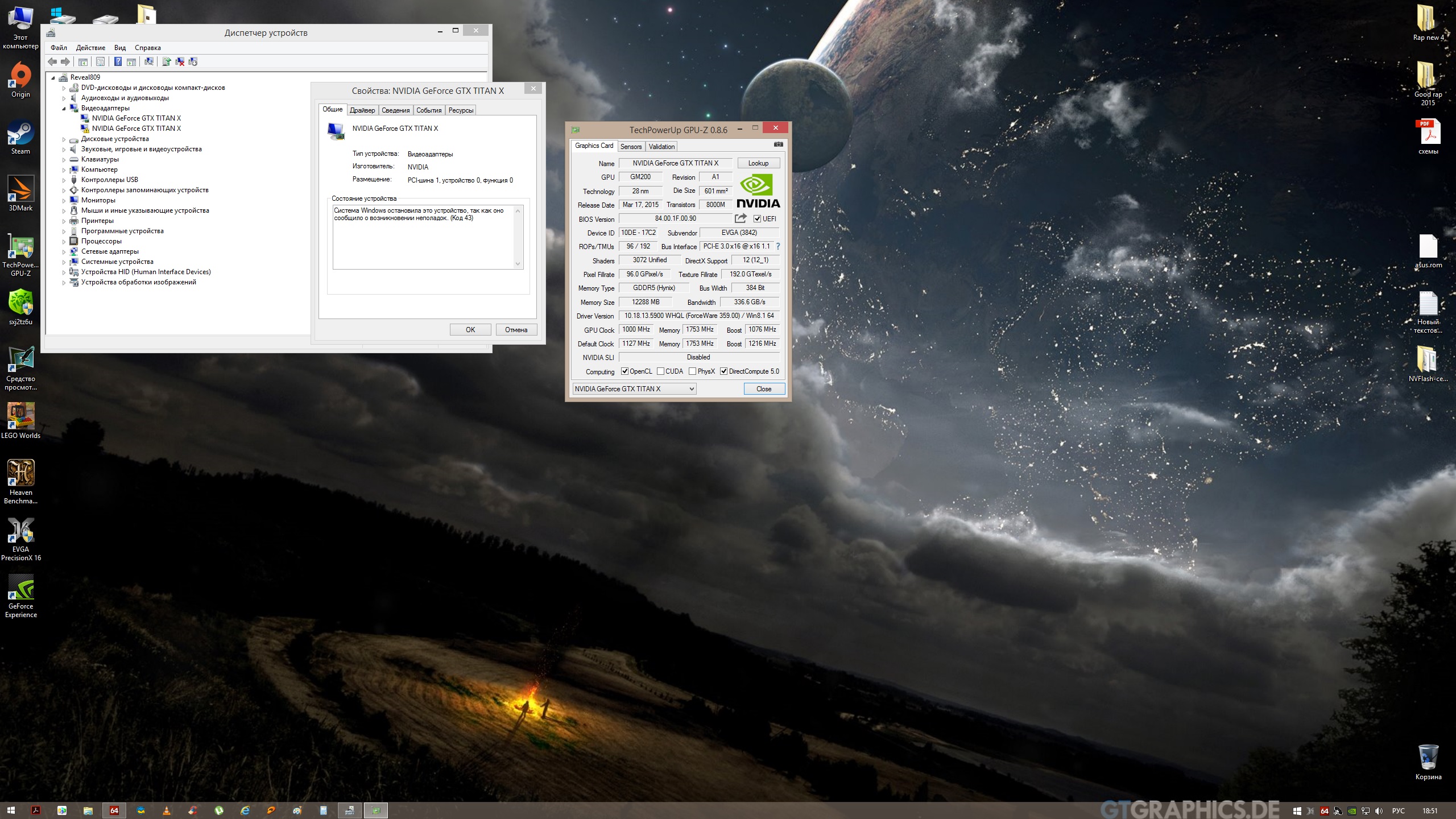Click the blue help icon in toolbar
This screenshot has height=819, width=1456.
pos(118,62)
